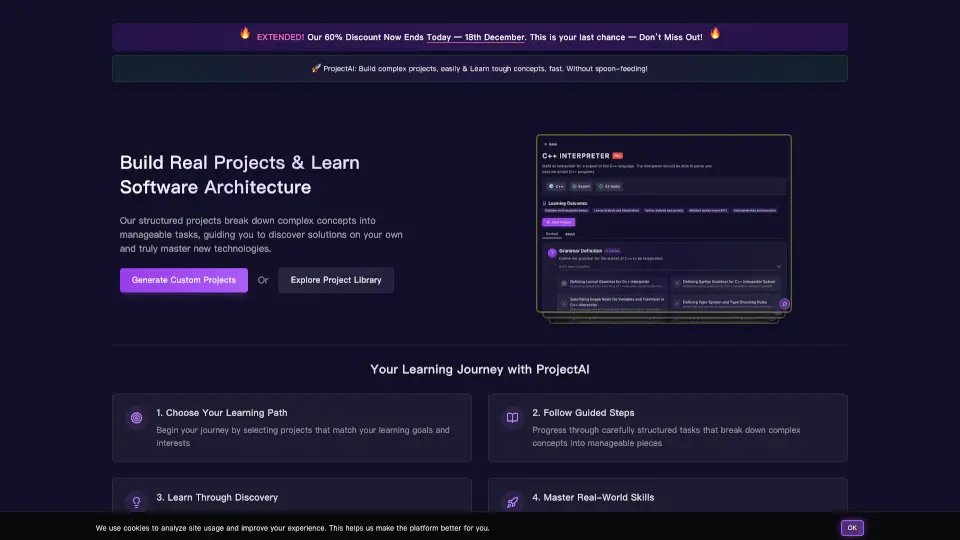Click the rocket emoji in ProjectAI banner
The height and width of the screenshot is (540, 960).
point(316,68)
